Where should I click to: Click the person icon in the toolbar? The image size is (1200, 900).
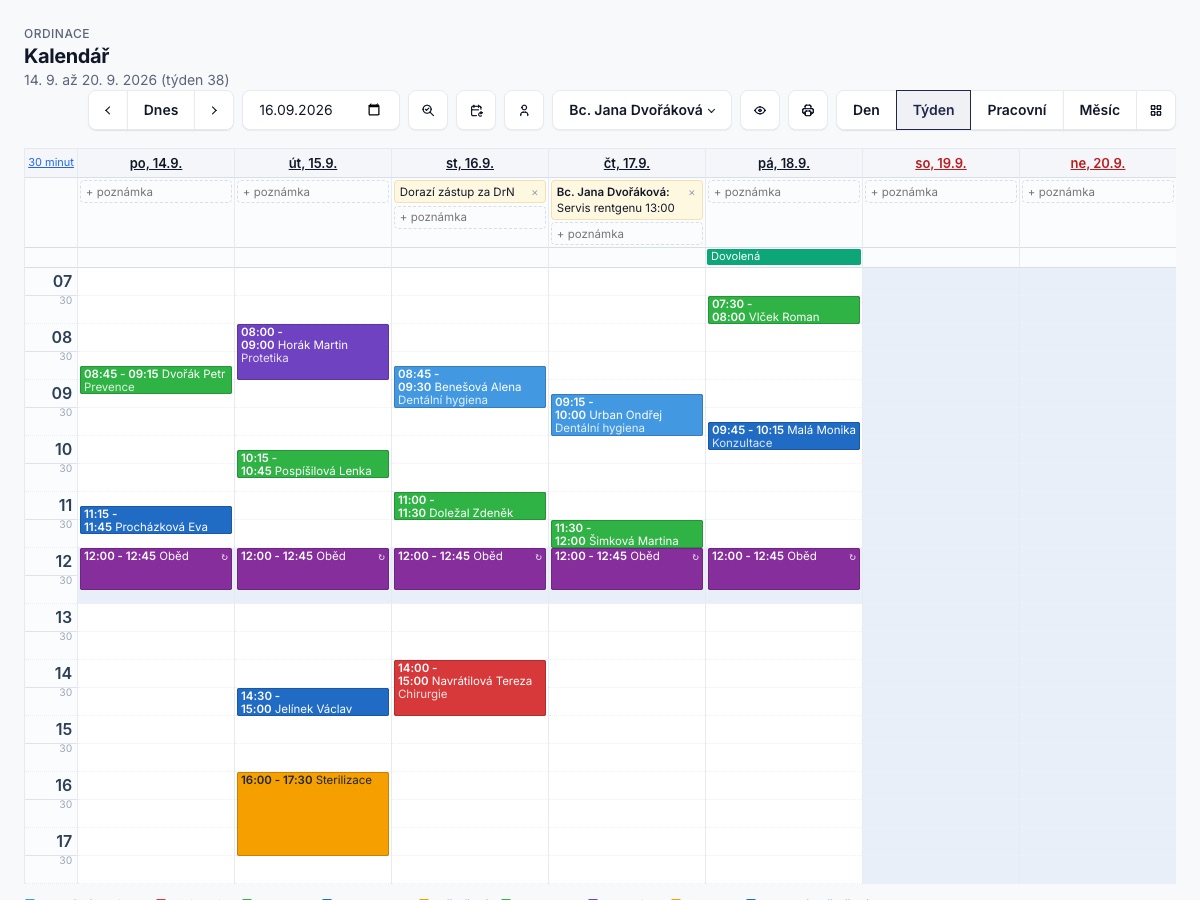pos(524,110)
